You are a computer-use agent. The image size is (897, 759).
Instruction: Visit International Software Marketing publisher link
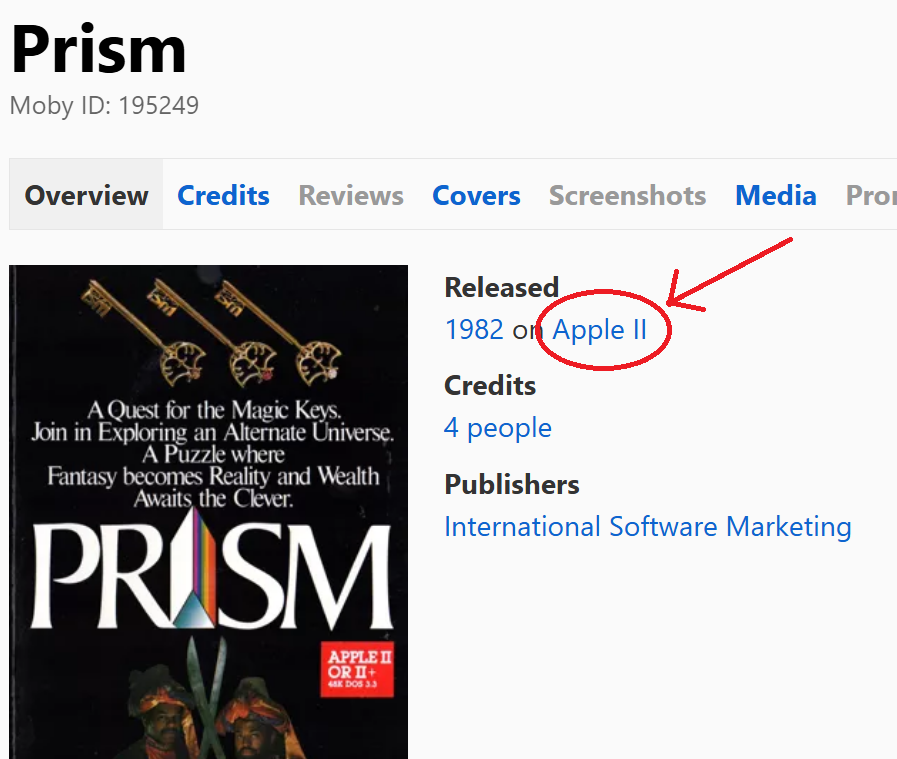(648, 527)
